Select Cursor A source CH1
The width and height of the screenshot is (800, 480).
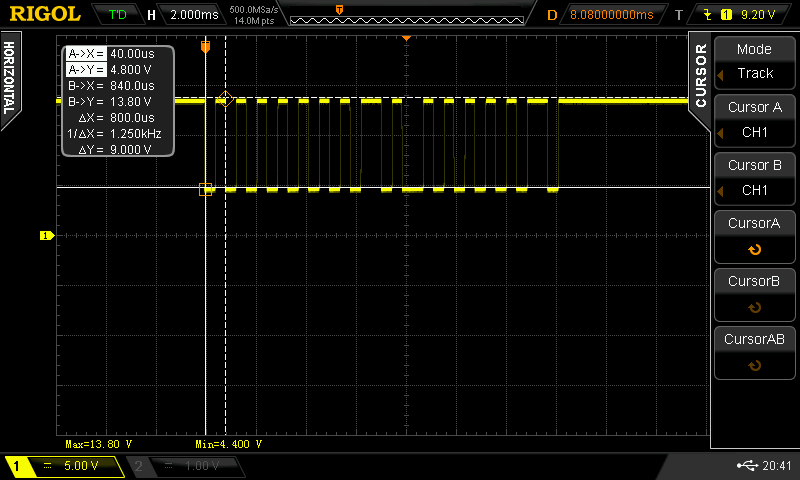pos(755,121)
